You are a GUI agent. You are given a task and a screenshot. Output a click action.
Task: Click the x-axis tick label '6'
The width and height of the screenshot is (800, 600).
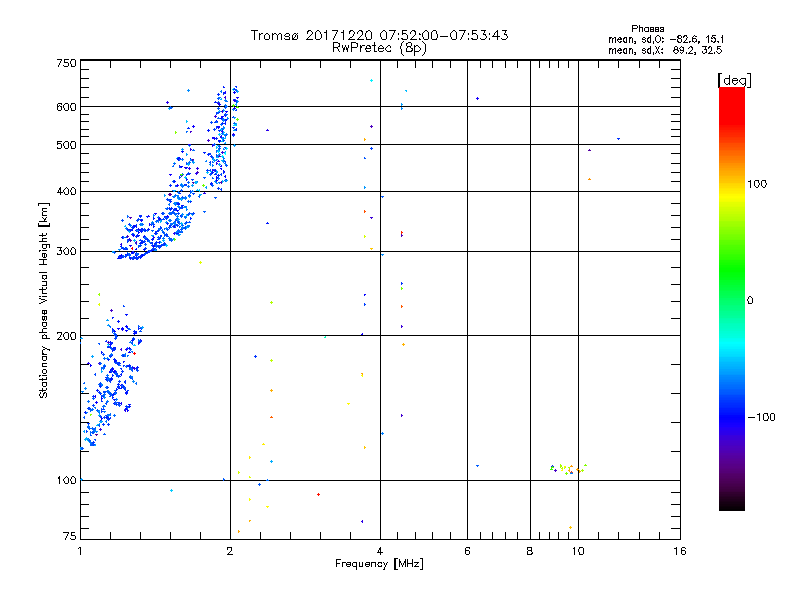click(467, 551)
